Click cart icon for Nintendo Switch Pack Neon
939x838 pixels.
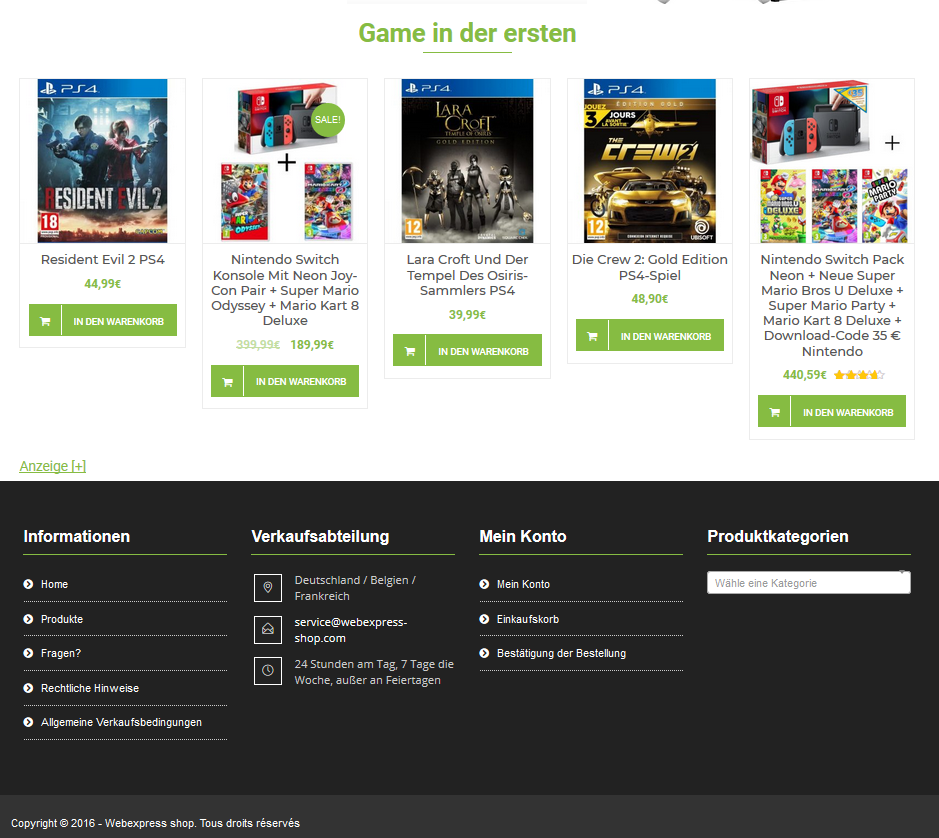coord(774,412)
